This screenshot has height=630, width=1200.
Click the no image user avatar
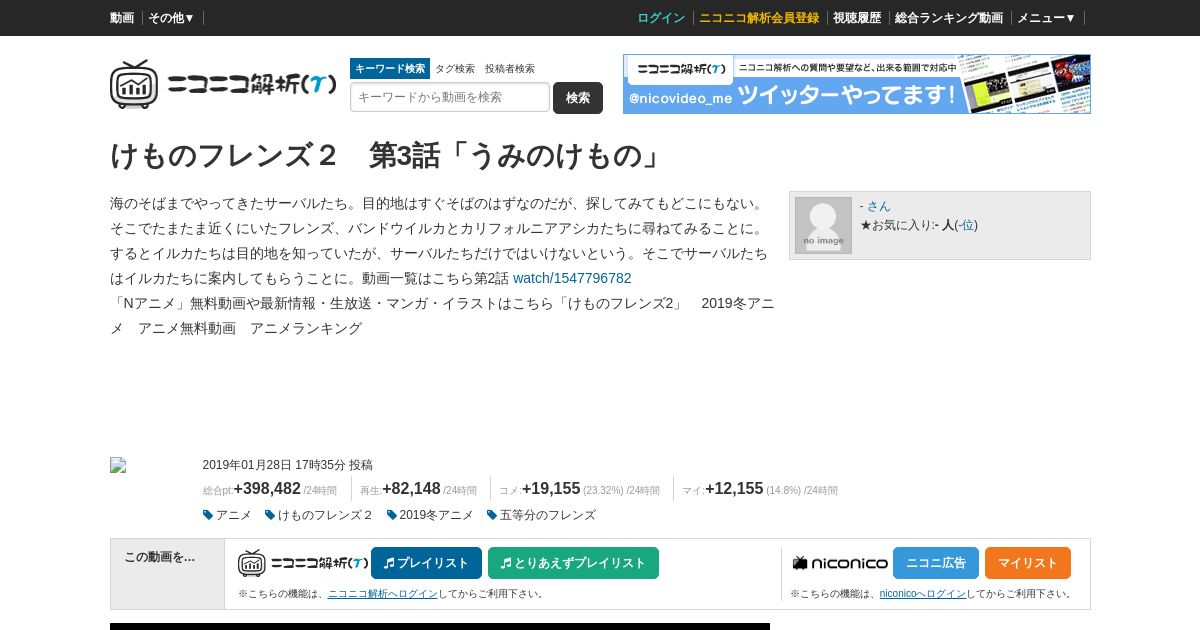click(x=823, y=225)
